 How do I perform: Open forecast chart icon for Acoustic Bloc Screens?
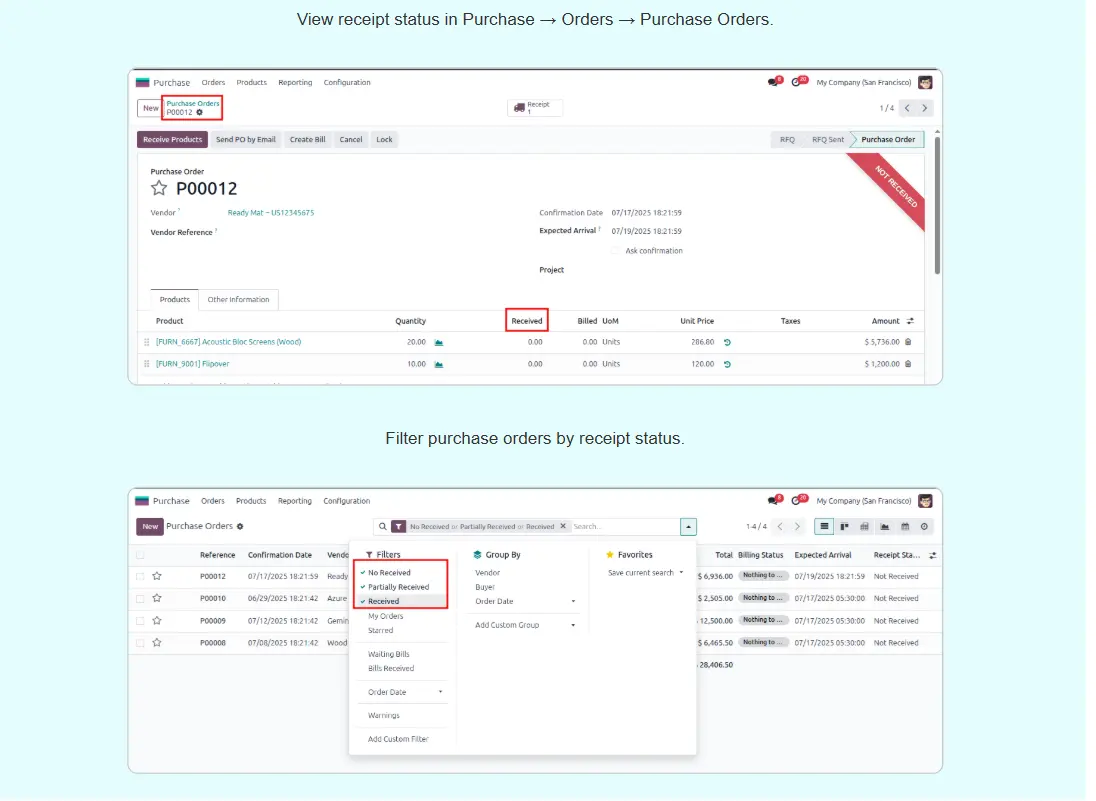click(x=438, y=342)
